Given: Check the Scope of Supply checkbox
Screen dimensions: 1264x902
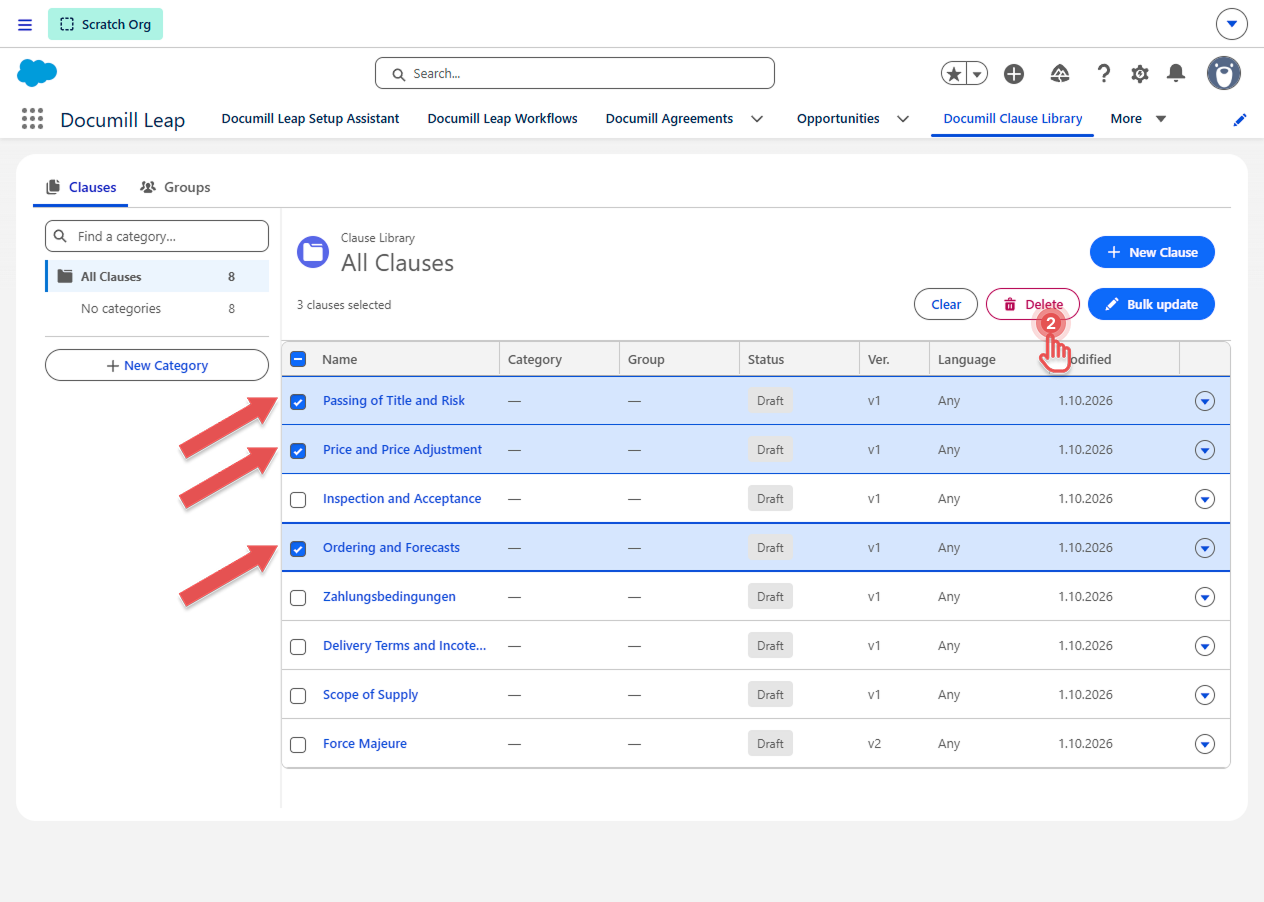Looking at the screenshot, I should click(298, 696).
